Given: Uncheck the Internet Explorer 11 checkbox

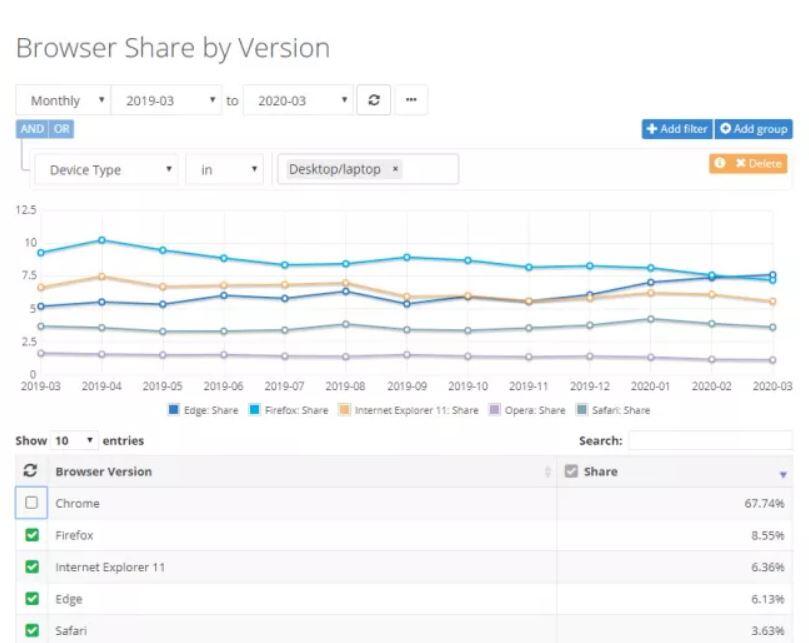Looking at the screenshot, I should (x=31, y=567).
